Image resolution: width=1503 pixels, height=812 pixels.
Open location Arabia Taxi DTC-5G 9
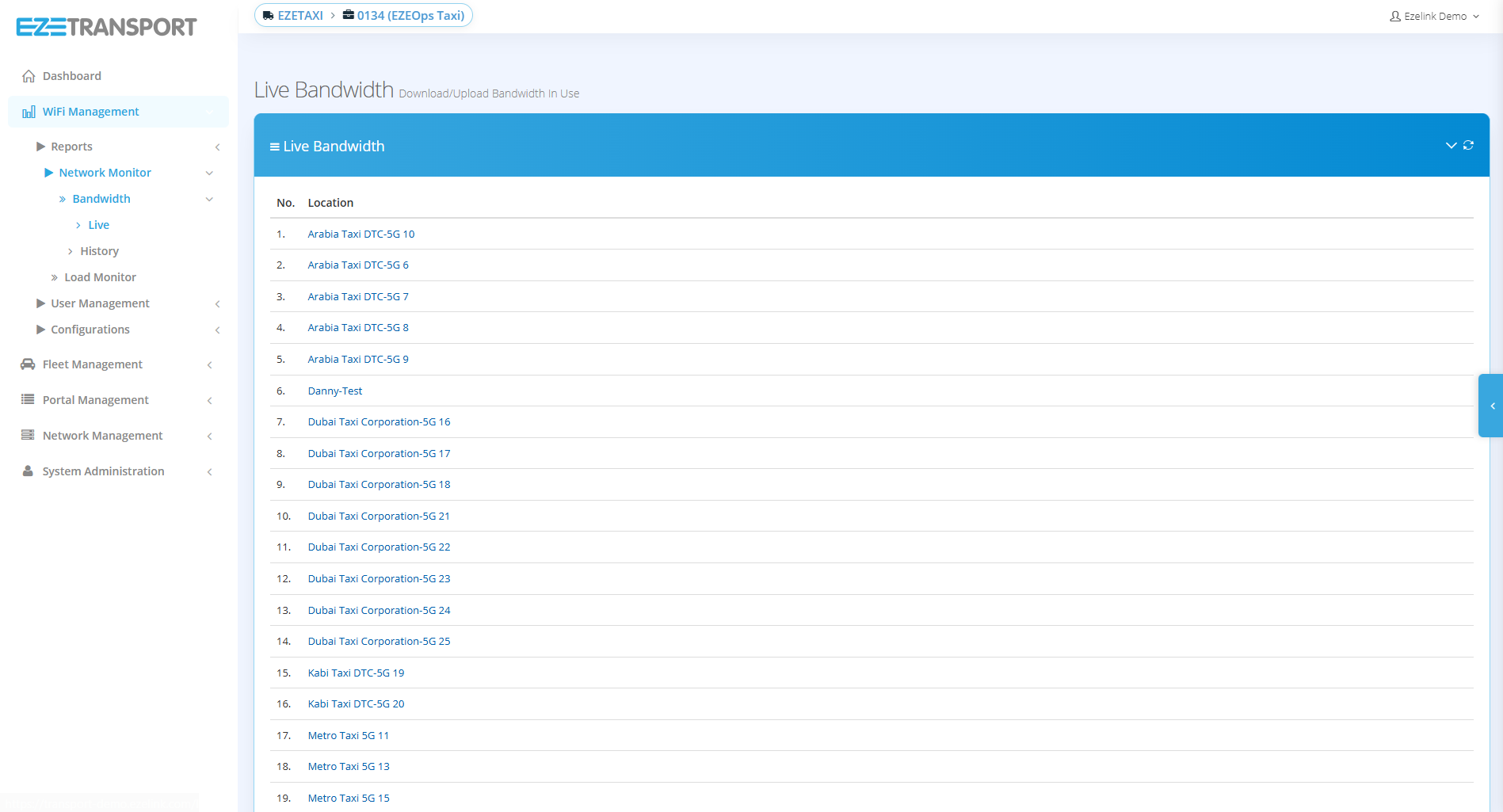pos(358,359)
